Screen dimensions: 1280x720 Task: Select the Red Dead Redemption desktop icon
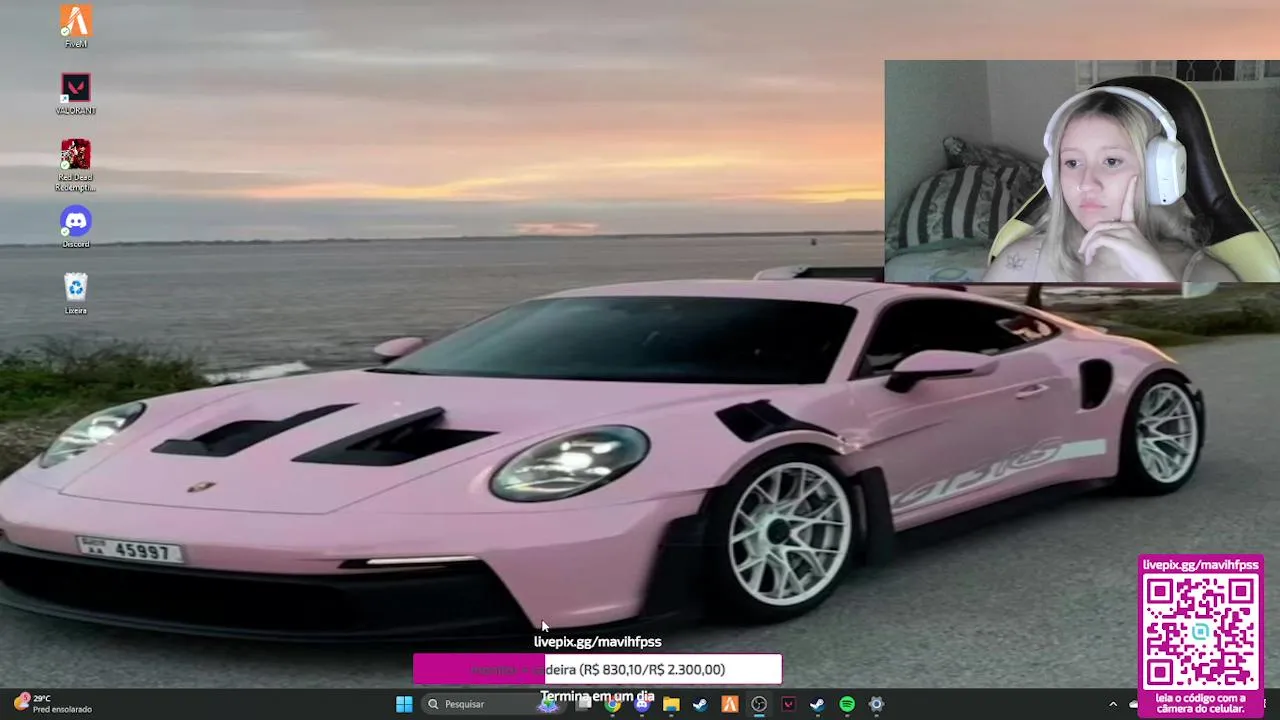75,165
